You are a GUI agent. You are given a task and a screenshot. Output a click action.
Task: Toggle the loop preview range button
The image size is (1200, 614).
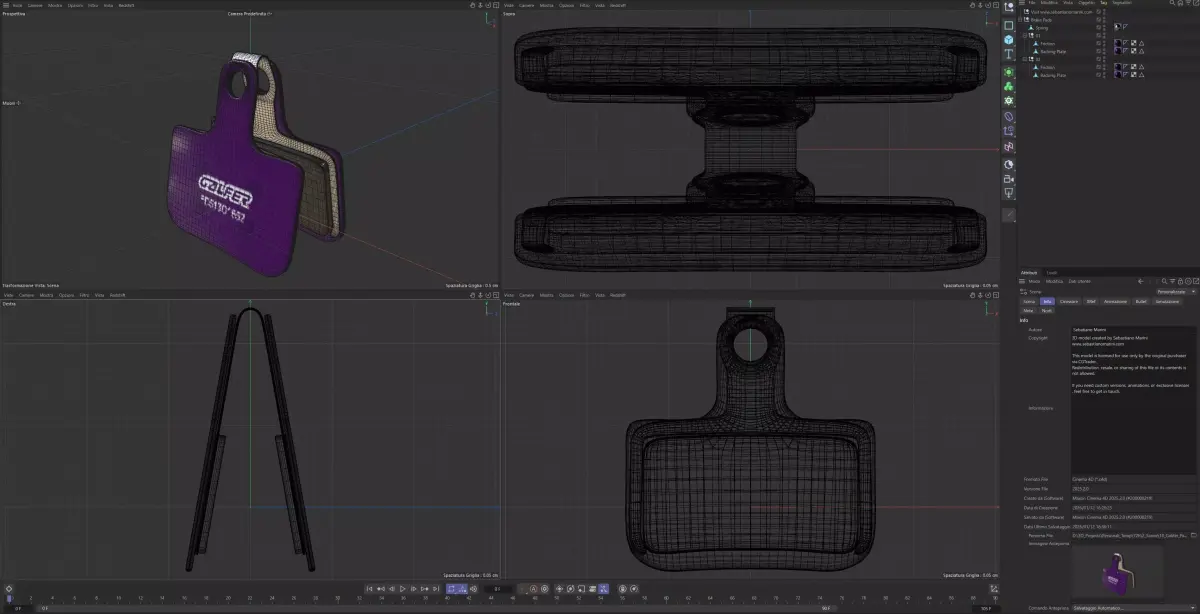(451, 589)
